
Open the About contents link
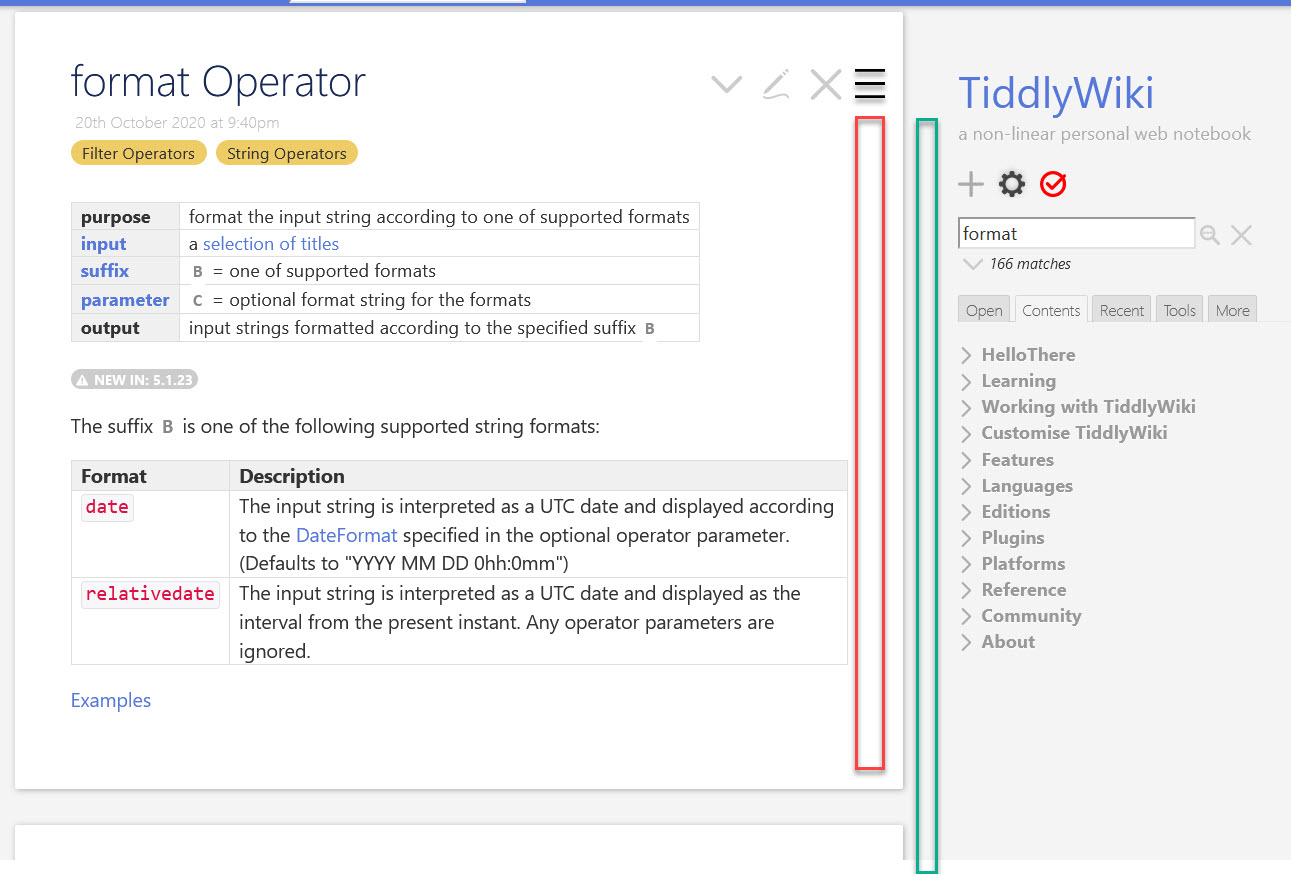(x=1008, y=642)
